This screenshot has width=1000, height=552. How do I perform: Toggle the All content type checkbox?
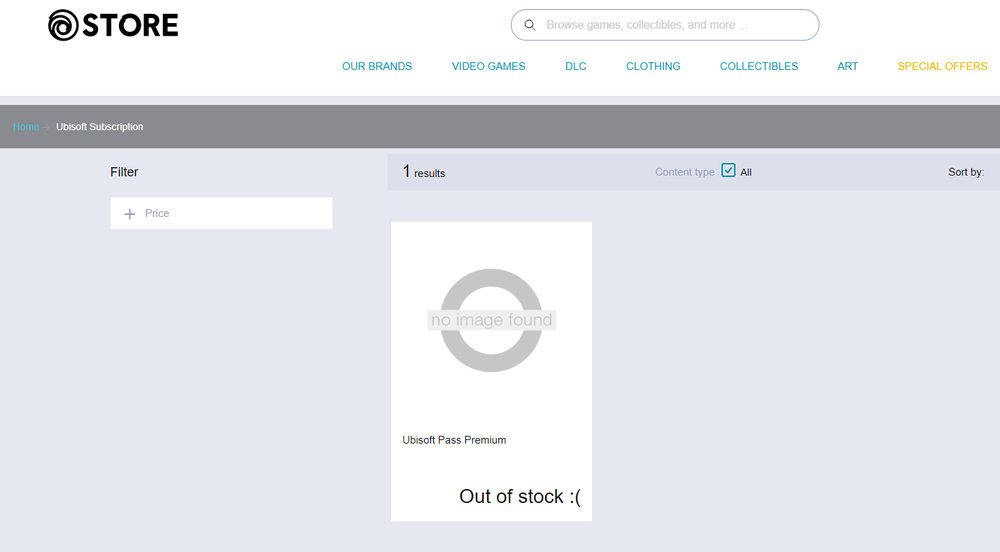pyautogui.click(x=728, y=171)
